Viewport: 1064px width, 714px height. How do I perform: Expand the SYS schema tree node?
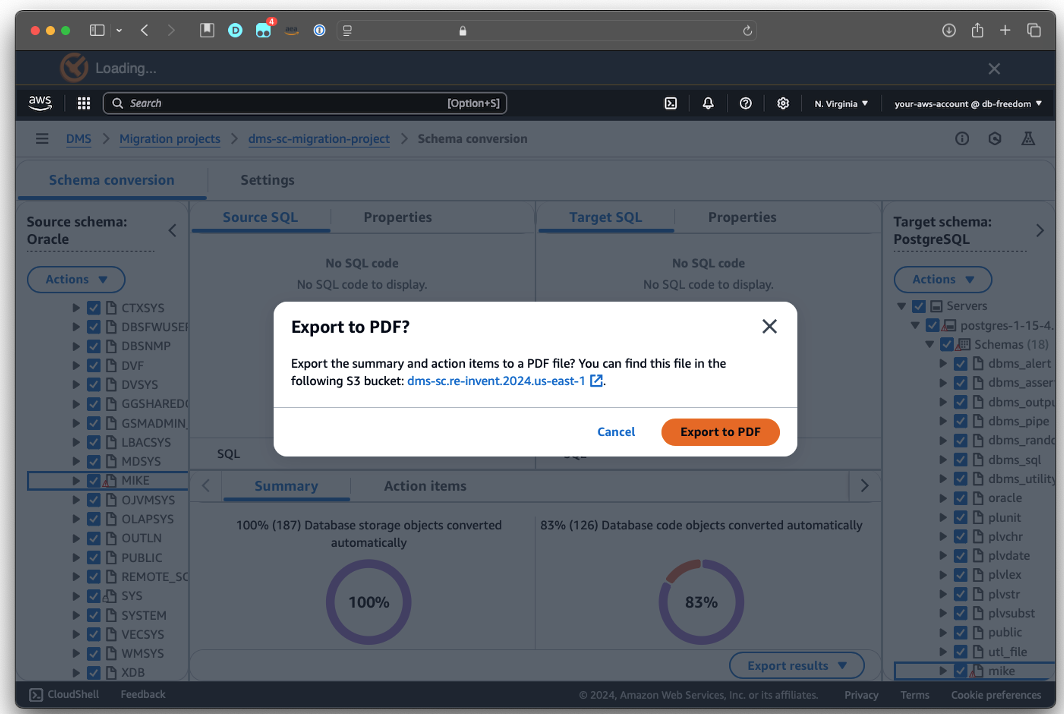[76, 596]
